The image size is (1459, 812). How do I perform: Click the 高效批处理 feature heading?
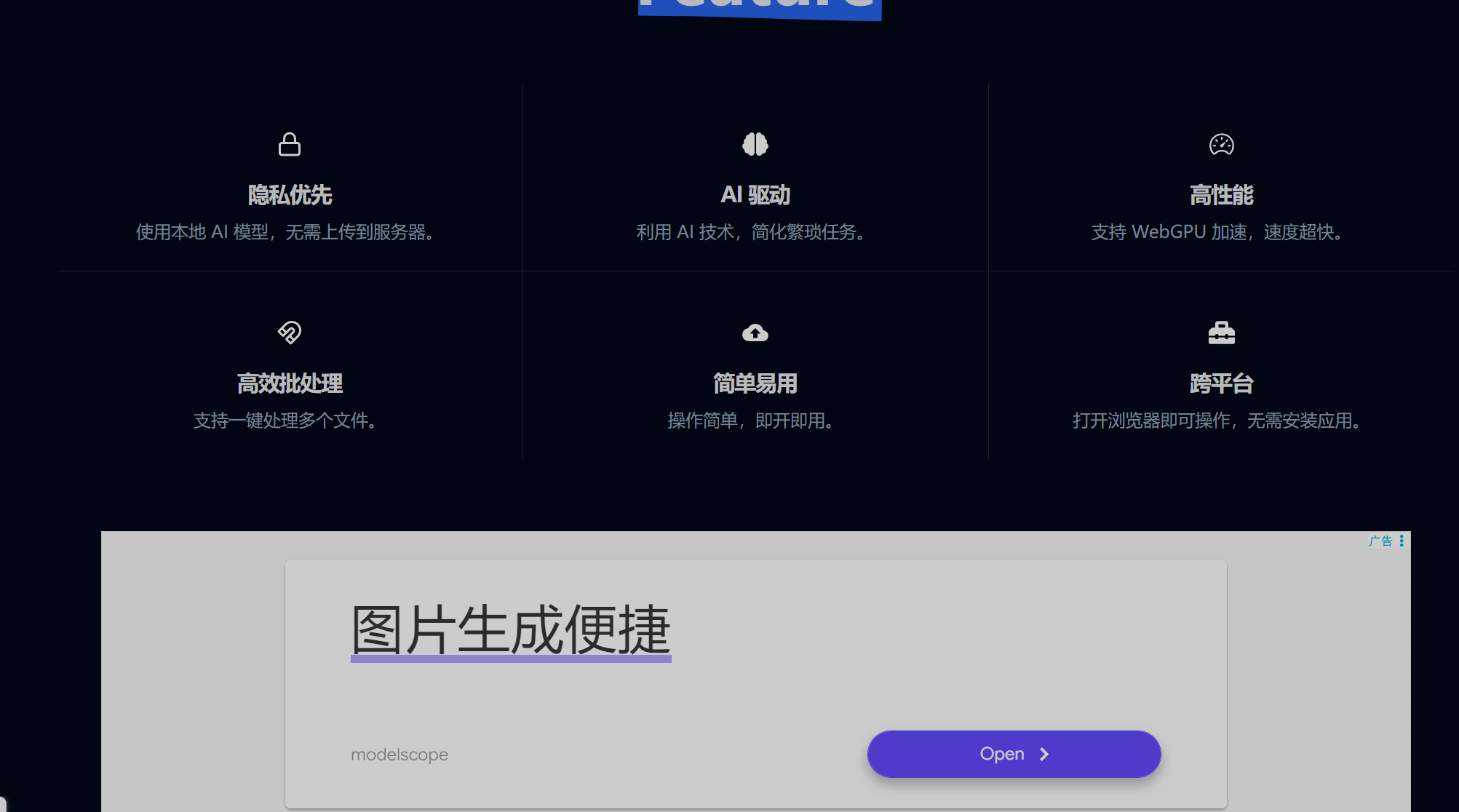point(289,383)
